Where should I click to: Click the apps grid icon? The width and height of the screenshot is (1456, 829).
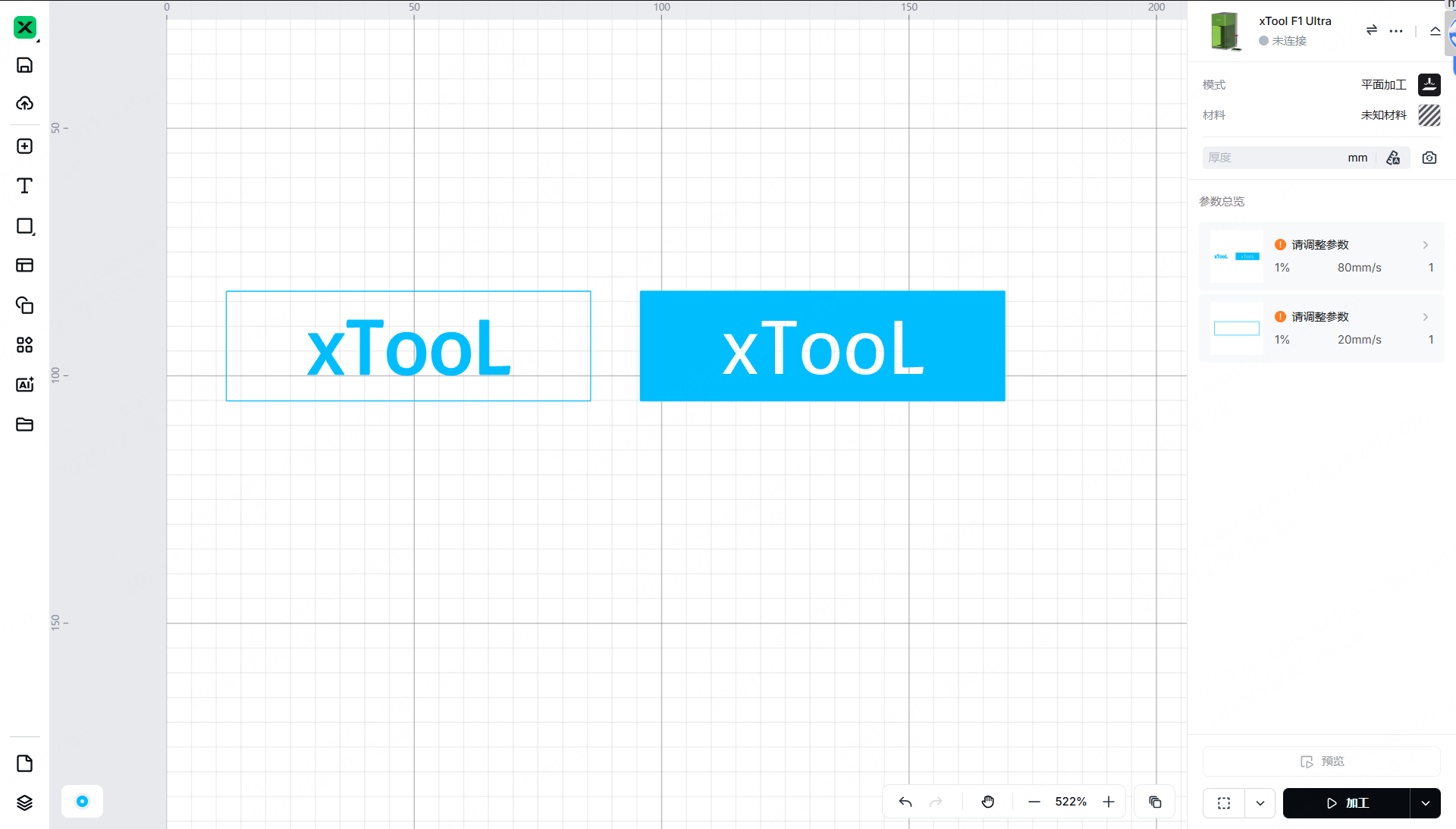24,345
